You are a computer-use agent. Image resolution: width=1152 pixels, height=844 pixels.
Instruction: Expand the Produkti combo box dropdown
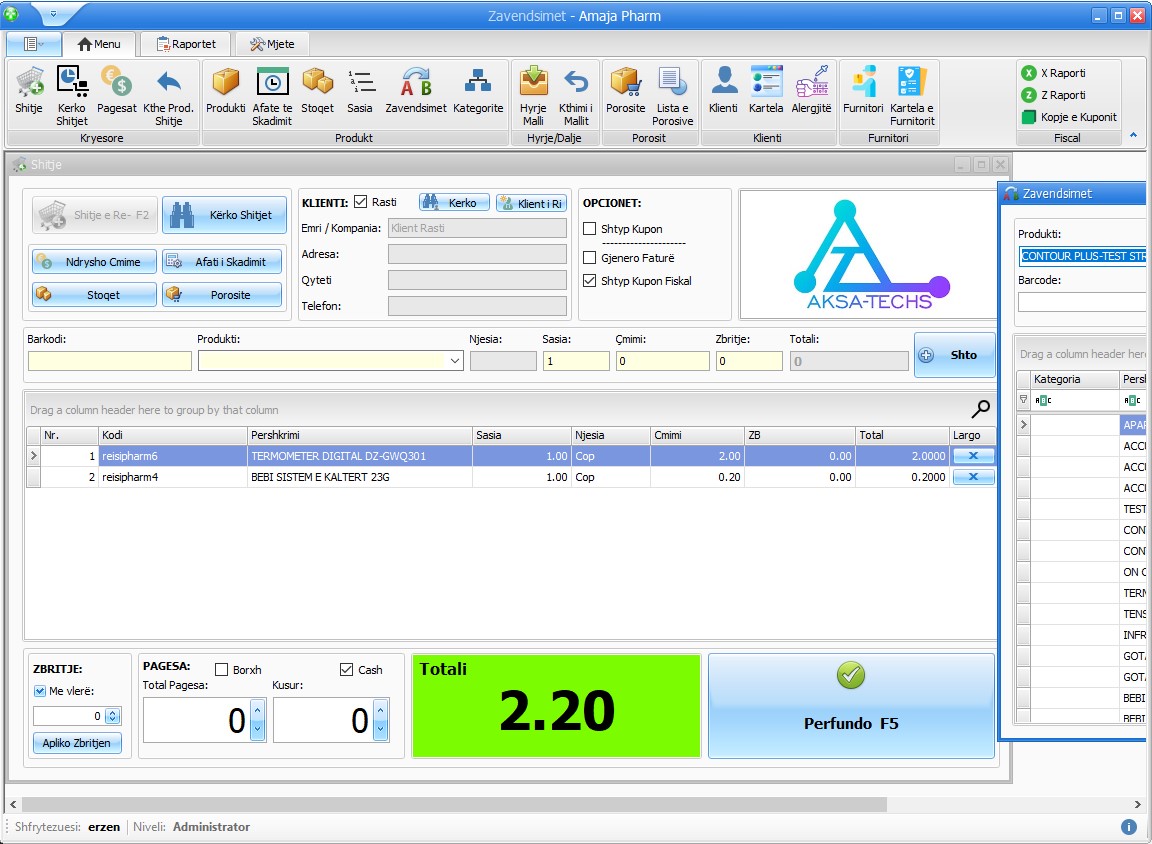[455, 361]
